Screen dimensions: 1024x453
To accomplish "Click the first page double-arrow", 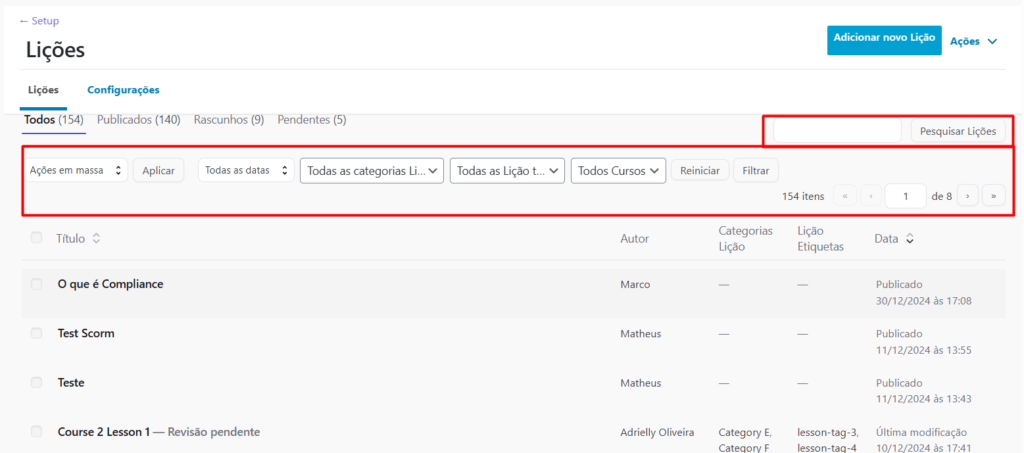I will (x=845, y=196).
